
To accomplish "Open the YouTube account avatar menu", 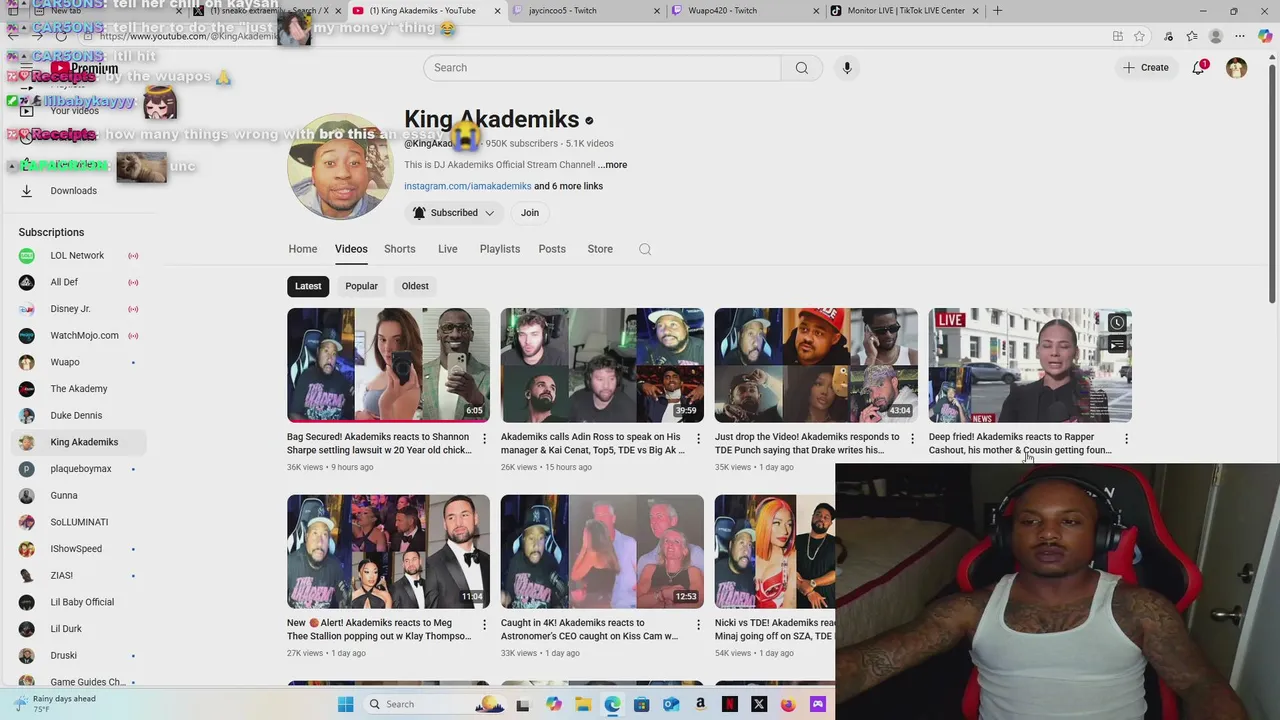I will pos(1237,68).
